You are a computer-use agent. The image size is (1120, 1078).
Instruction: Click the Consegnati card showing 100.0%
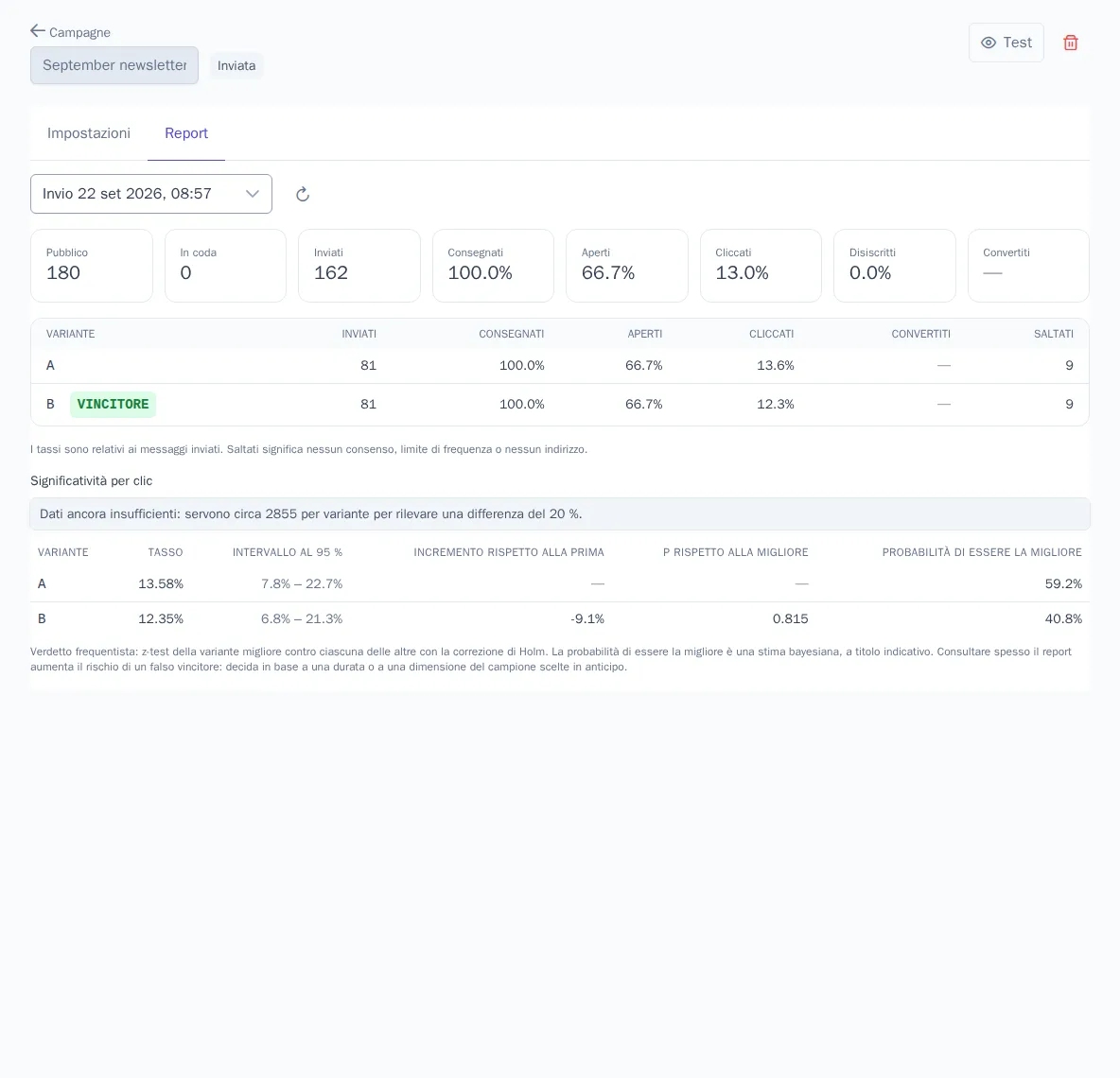coord(493,266)
